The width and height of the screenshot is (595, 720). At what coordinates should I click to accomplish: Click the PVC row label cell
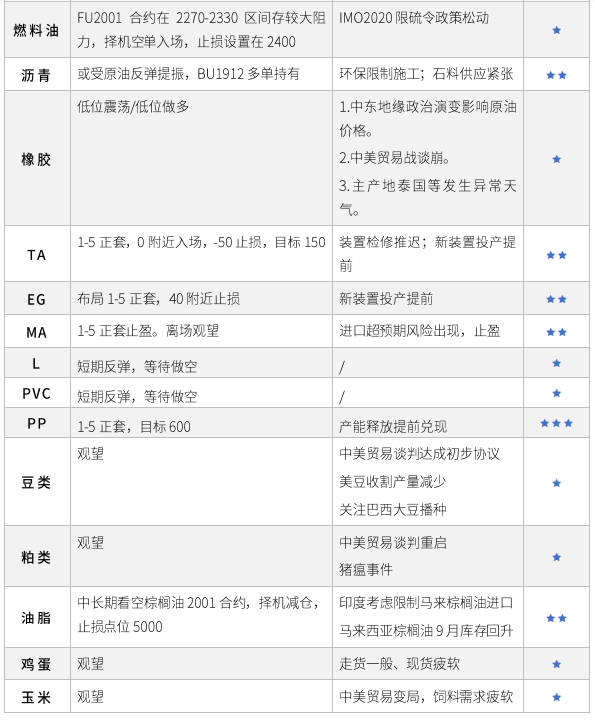(37, 393)
